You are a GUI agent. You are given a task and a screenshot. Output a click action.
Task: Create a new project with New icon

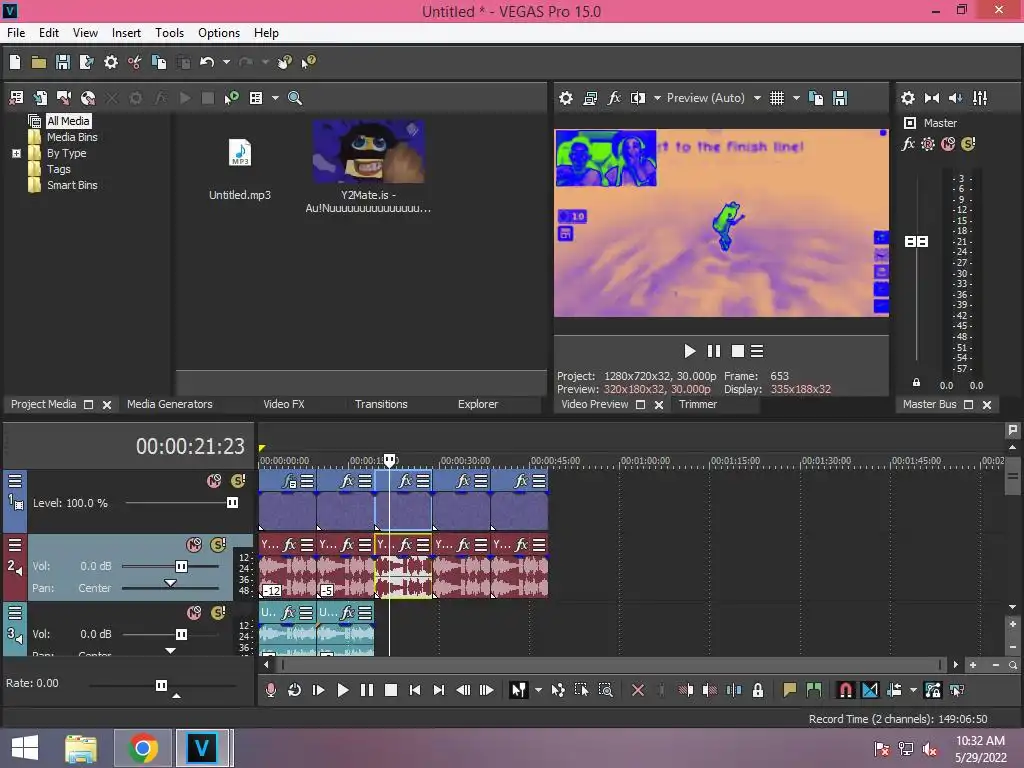15,62
